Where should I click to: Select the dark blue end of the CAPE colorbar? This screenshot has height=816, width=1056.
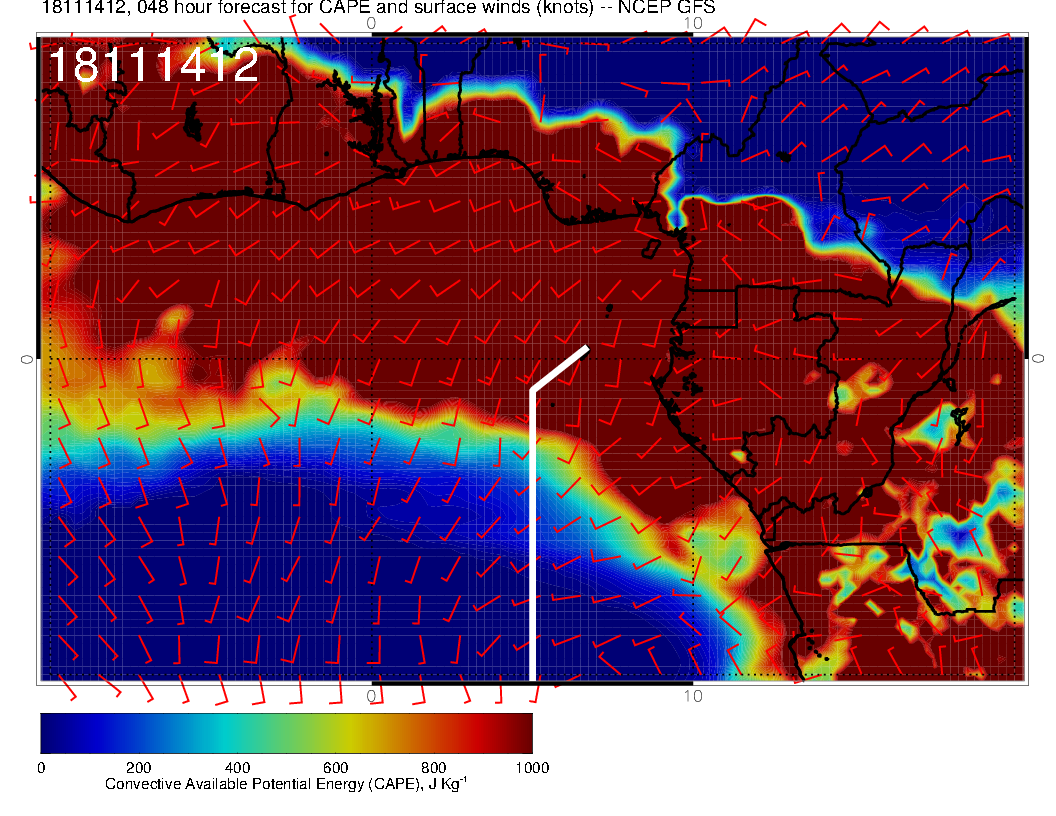click(52, 732)
